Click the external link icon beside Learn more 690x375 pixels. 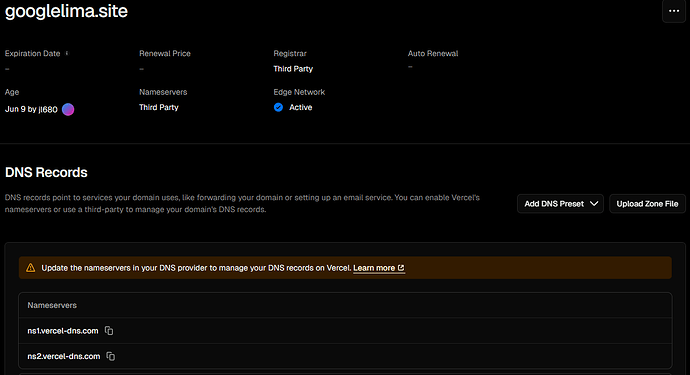(x=401, y=268)
